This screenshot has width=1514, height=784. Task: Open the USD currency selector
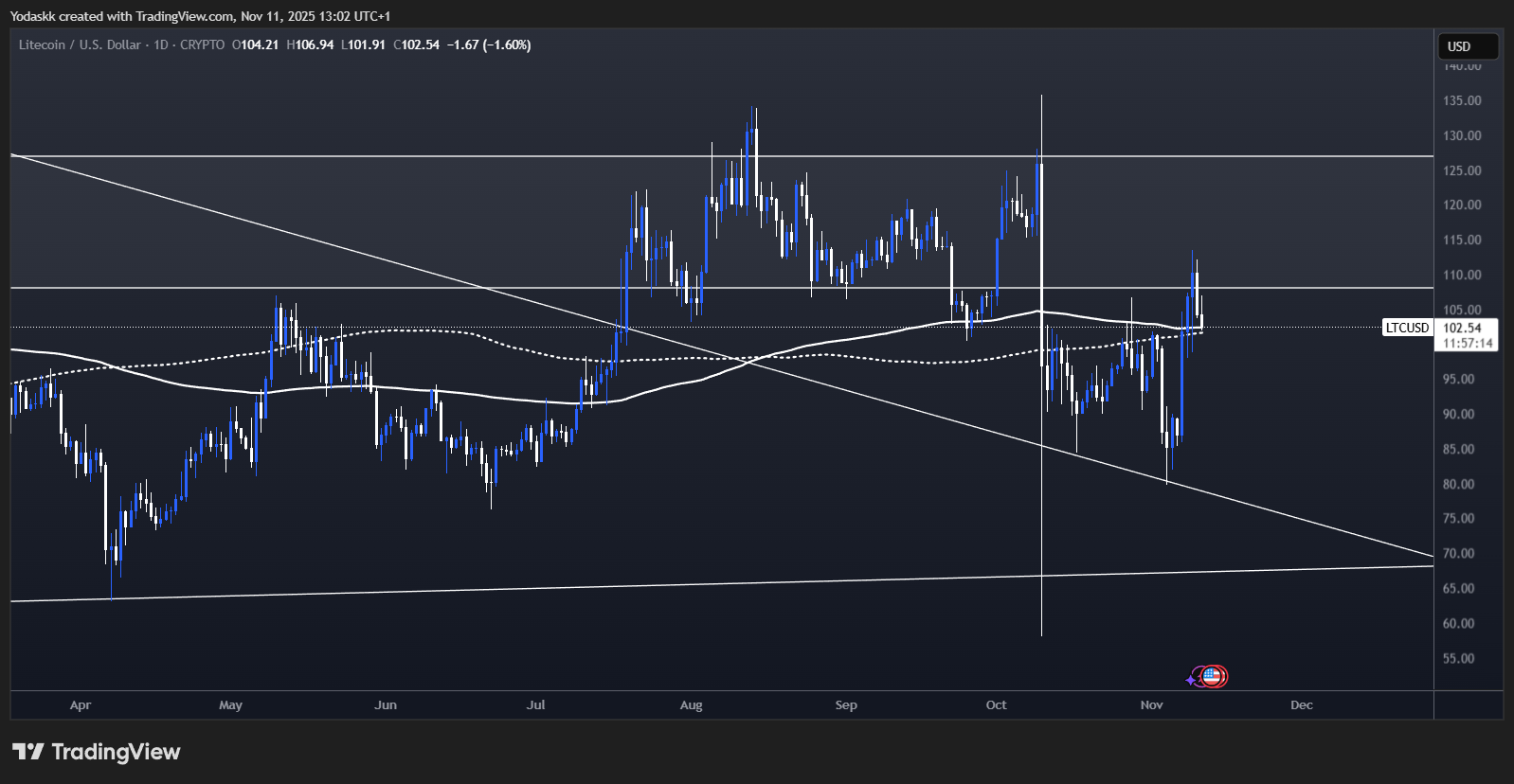(x=1468, y=46)
